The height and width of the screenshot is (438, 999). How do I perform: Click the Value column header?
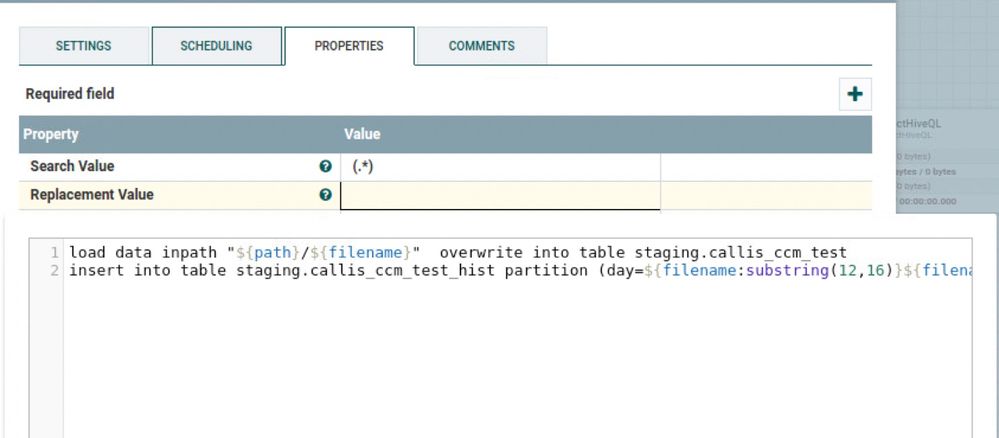click(x=362, y=134)
